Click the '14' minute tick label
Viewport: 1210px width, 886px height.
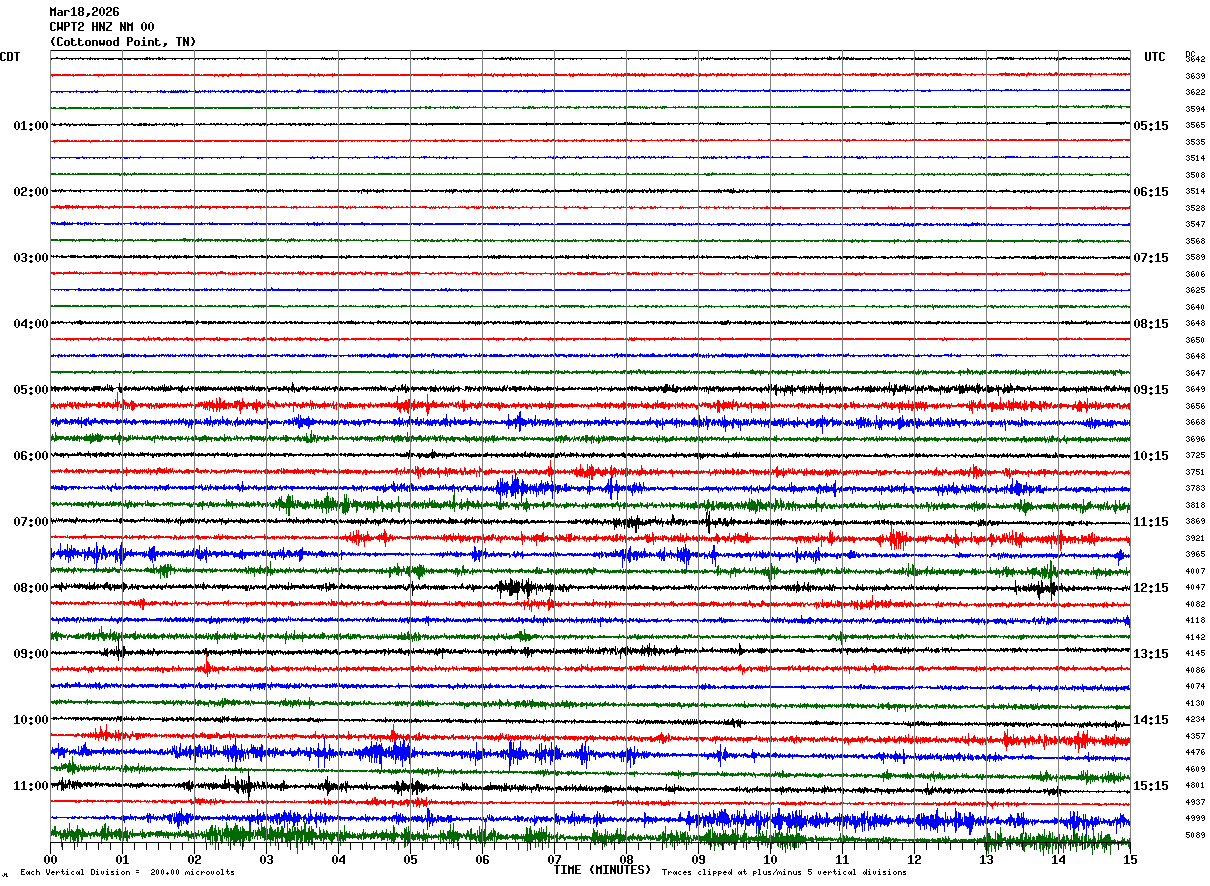point(1059,860)
